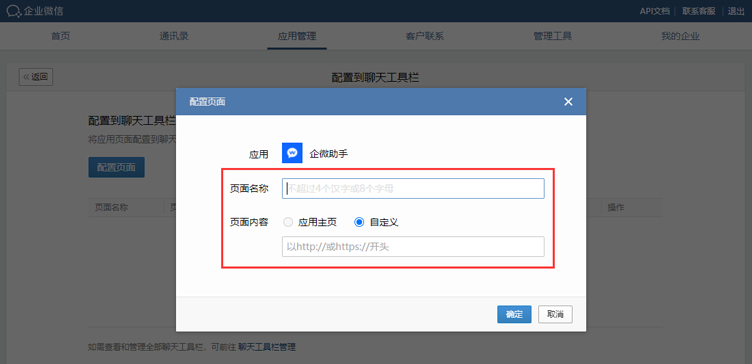Click the 企微助手 app name text

[x=329, y=153]
